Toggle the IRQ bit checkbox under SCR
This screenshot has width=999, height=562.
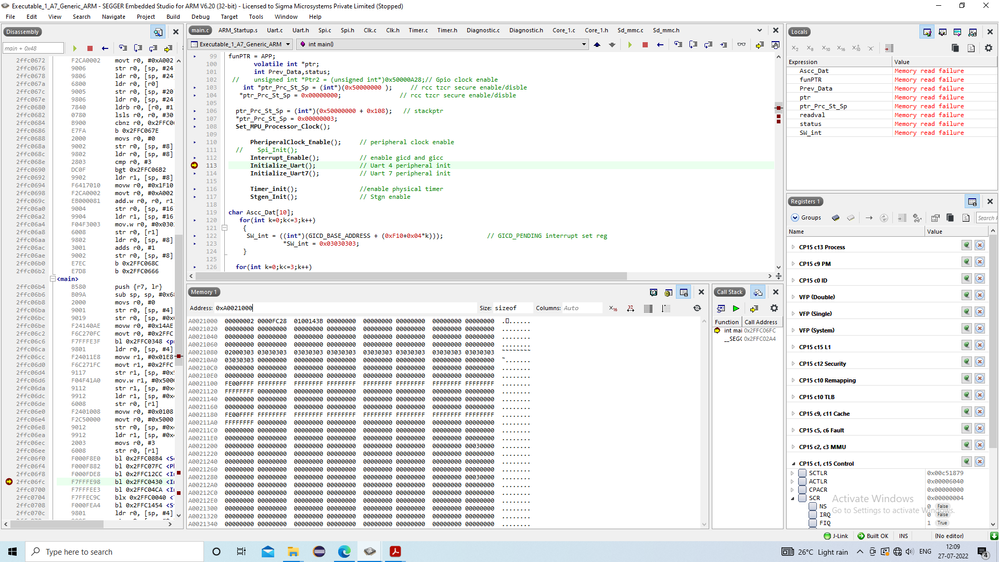point(812,515)
